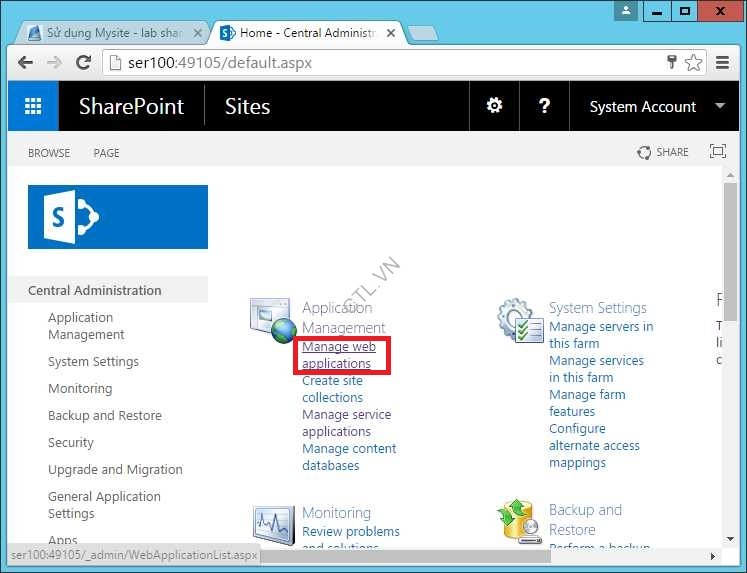Click the vertical scrollbar thumb
Screen dimensions: 747x573
click(730, 251)
